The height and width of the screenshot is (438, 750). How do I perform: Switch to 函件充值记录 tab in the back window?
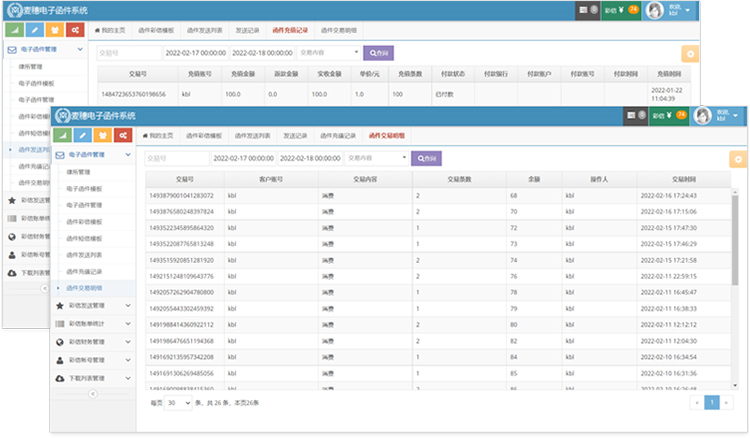pos(290,29)
